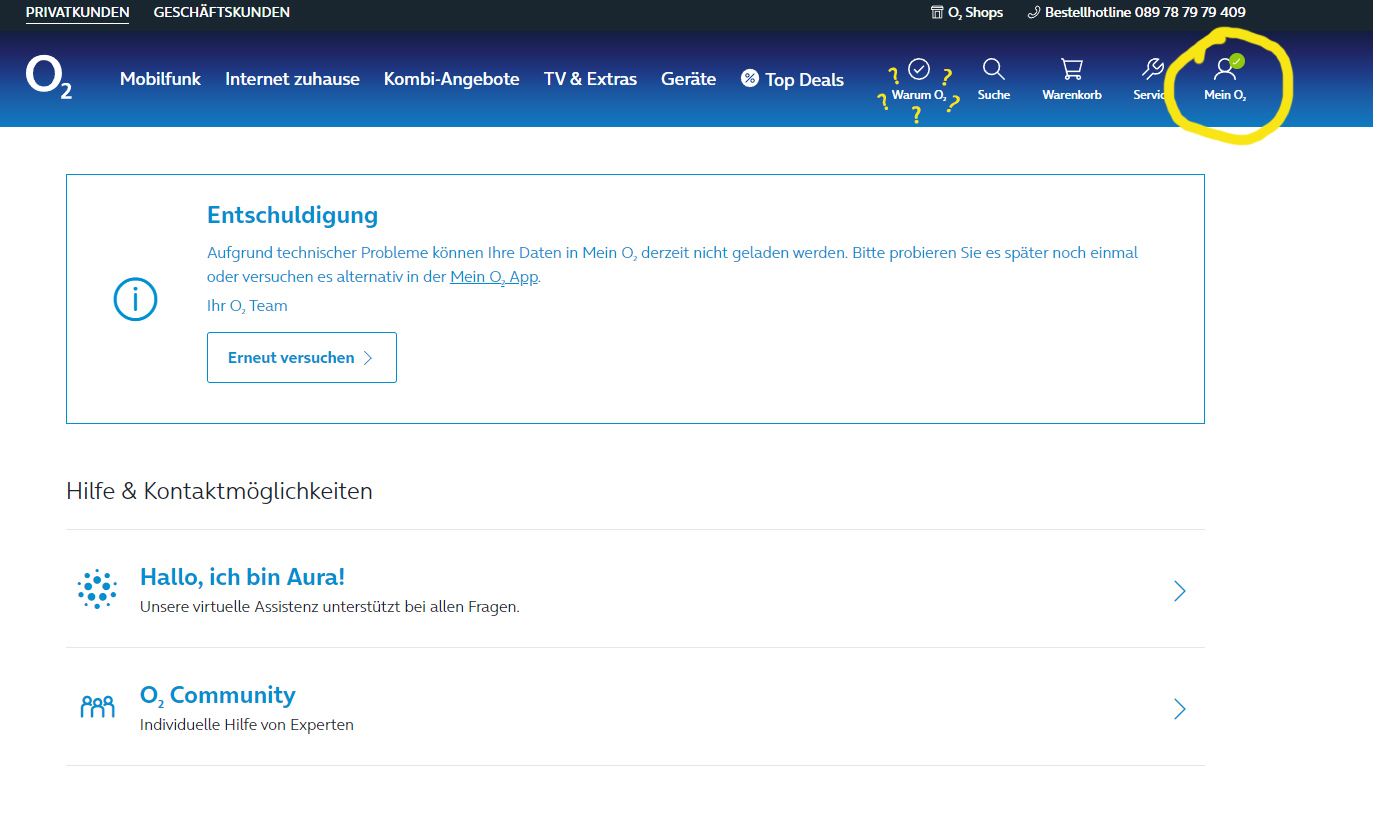Open the Mein O2 user icon
The image size is (1373, 815).
coord(1226,68)
